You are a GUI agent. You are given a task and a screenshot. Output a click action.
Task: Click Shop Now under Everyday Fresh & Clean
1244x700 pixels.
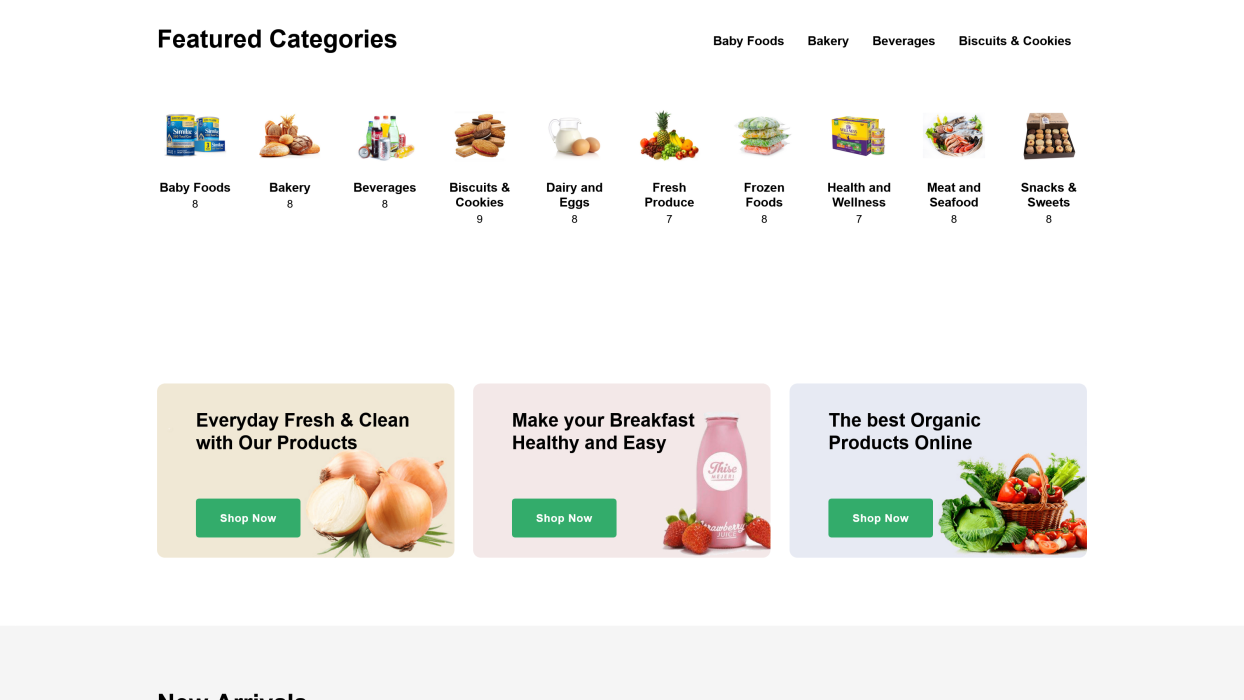tap(248, 518)
